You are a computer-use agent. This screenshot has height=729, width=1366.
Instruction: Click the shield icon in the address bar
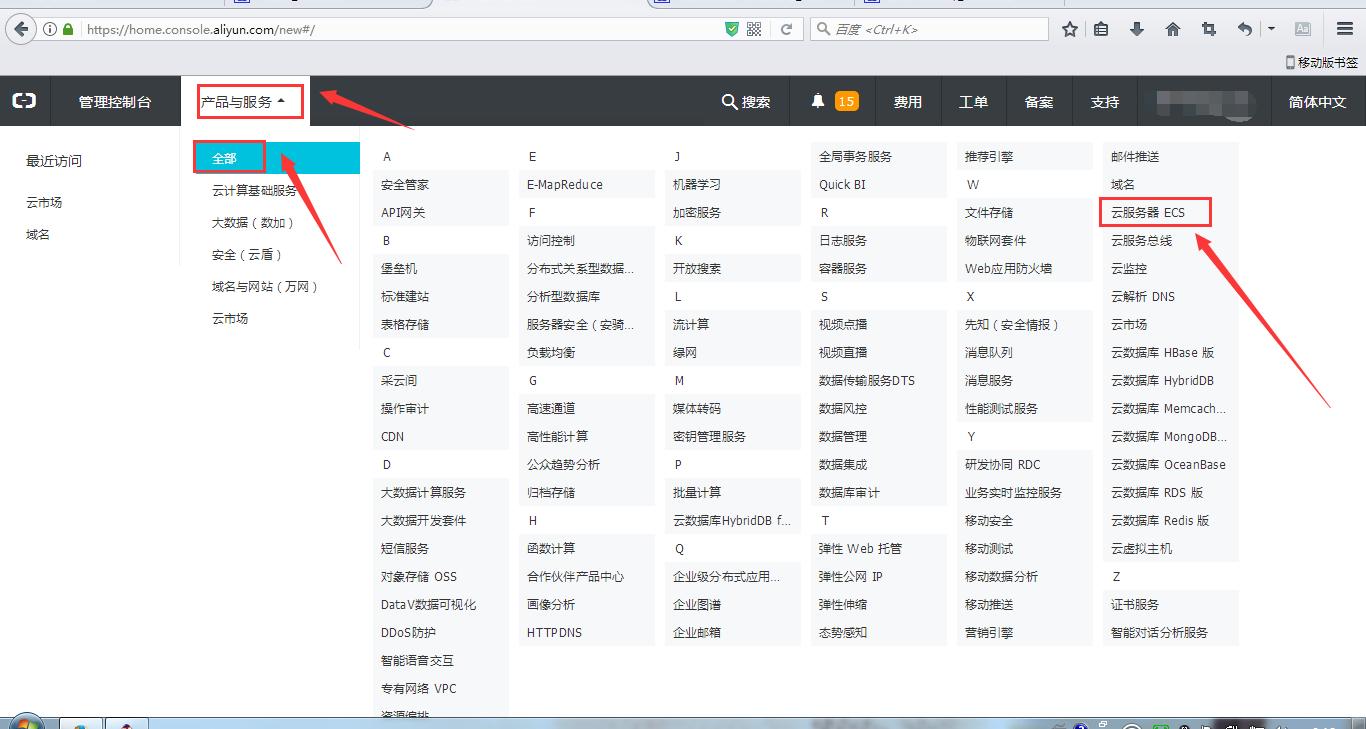pos(733,28)
